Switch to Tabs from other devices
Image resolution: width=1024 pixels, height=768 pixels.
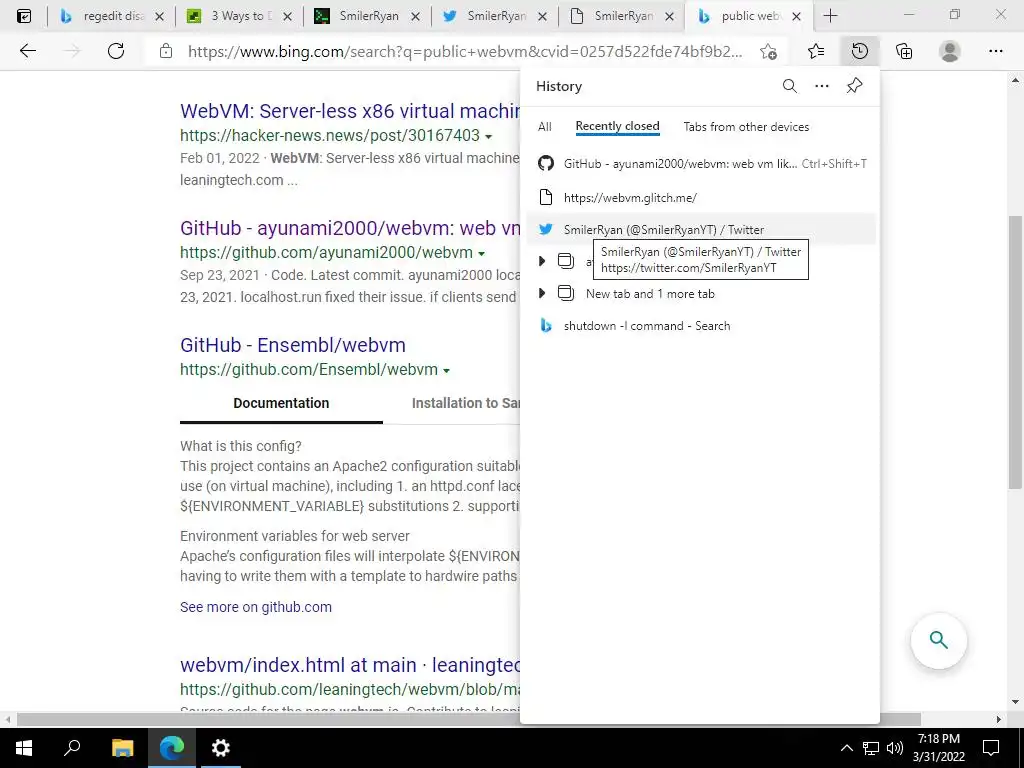coord(746,127)
